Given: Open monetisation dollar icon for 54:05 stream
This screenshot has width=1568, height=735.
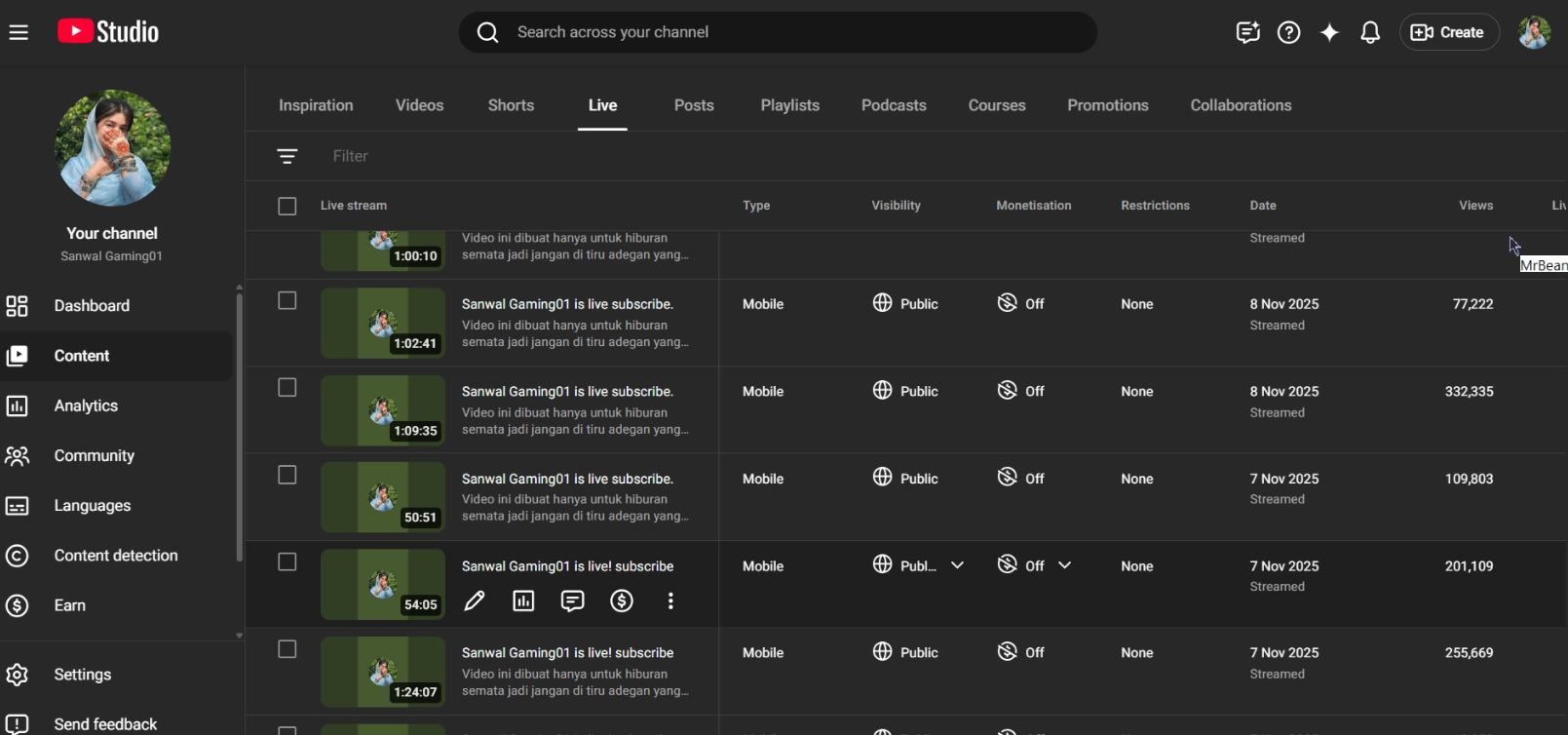Looking at the screenshot, I should [x=622, y=601].
